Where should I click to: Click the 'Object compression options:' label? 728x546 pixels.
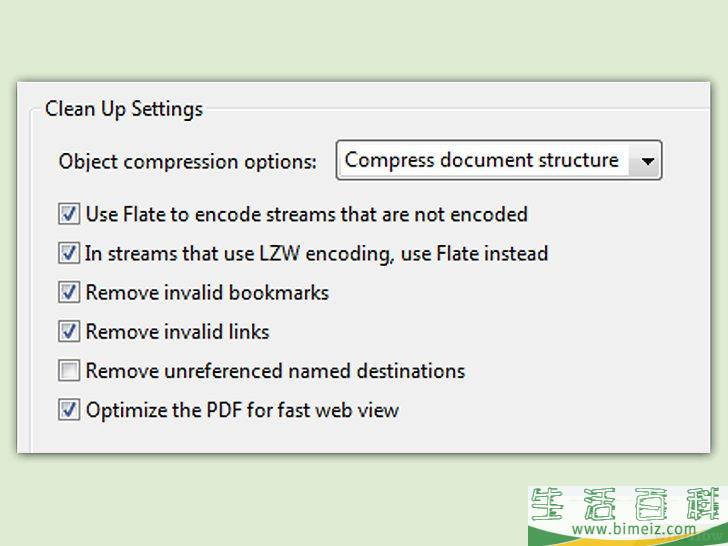click(x=188, y=161)
